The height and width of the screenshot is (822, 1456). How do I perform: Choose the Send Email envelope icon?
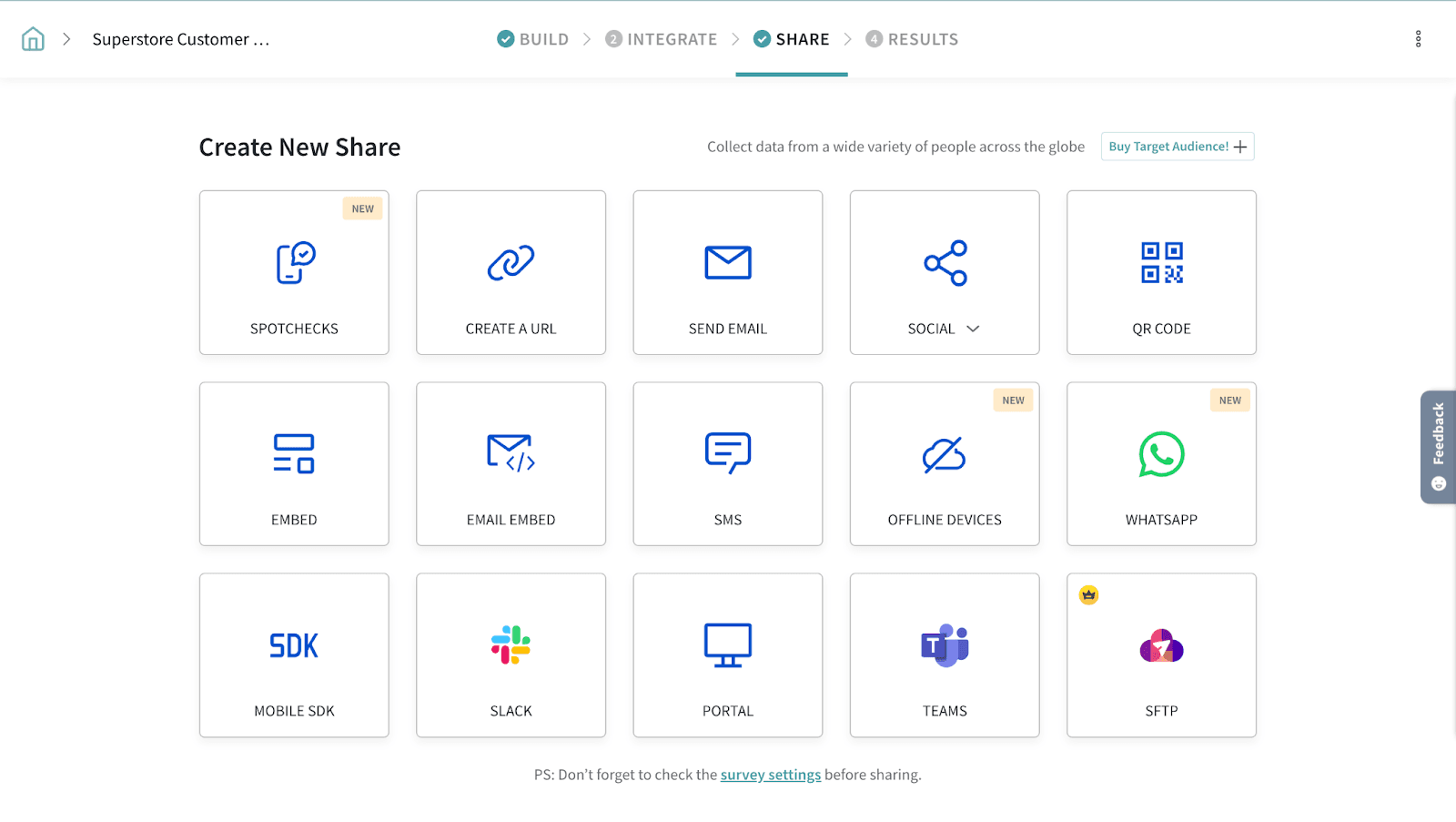tap(728, 263)
